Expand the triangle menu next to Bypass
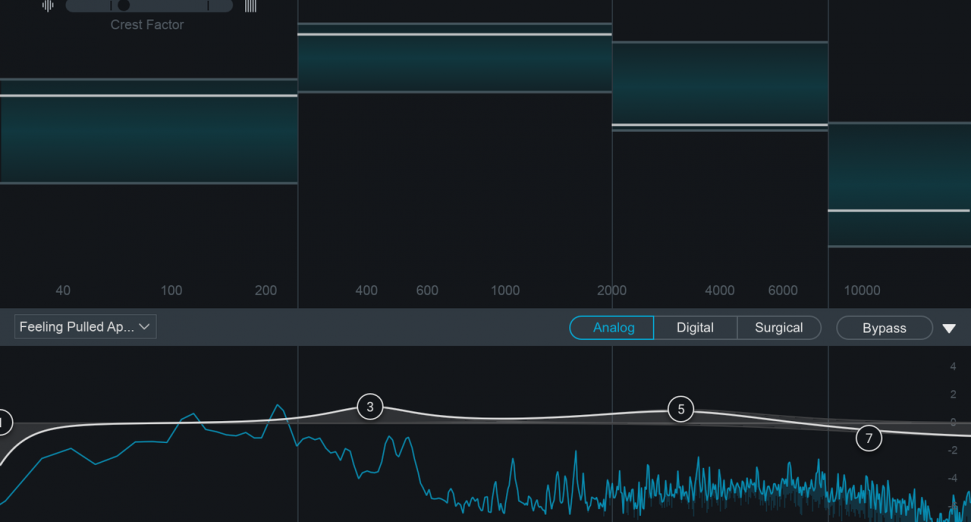Image resolution: width=971 pixels, height=522 pixels. pyautogui.click(x=949, y=328)
